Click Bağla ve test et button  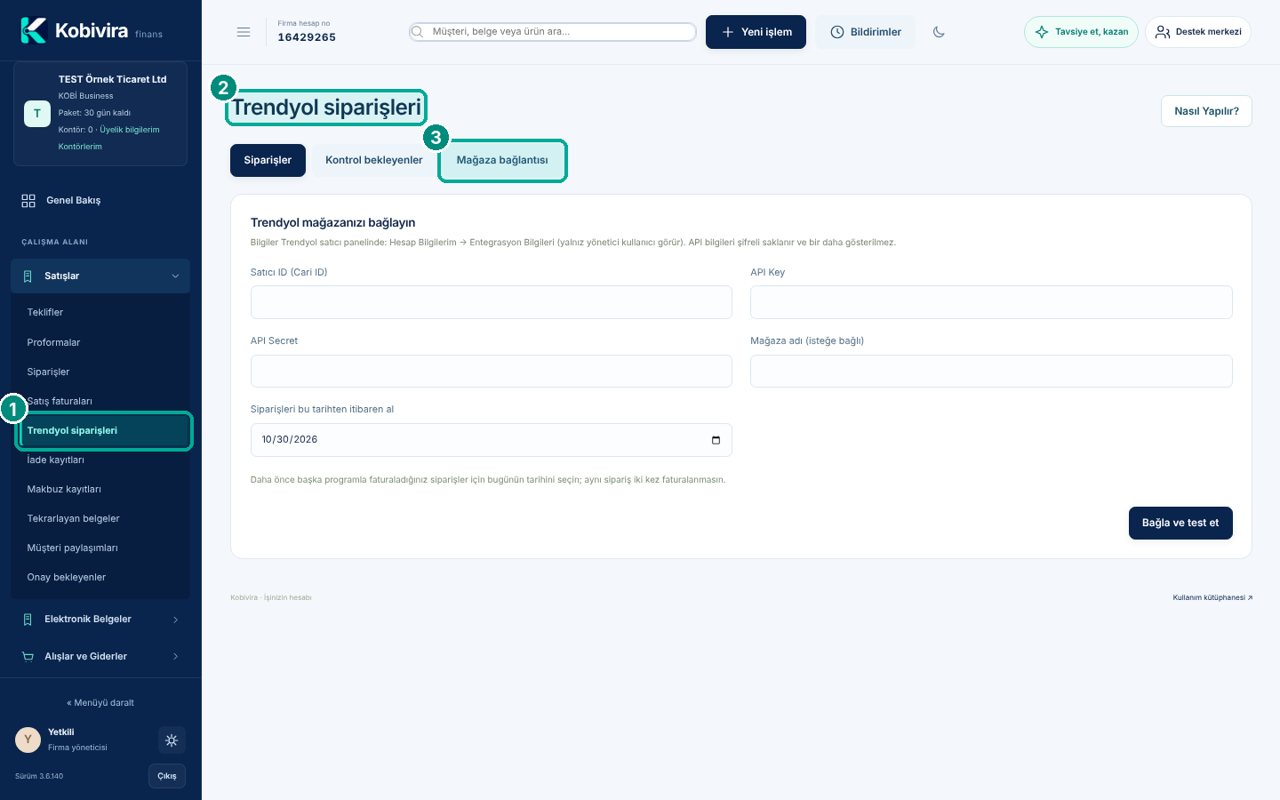[1181, 523]
